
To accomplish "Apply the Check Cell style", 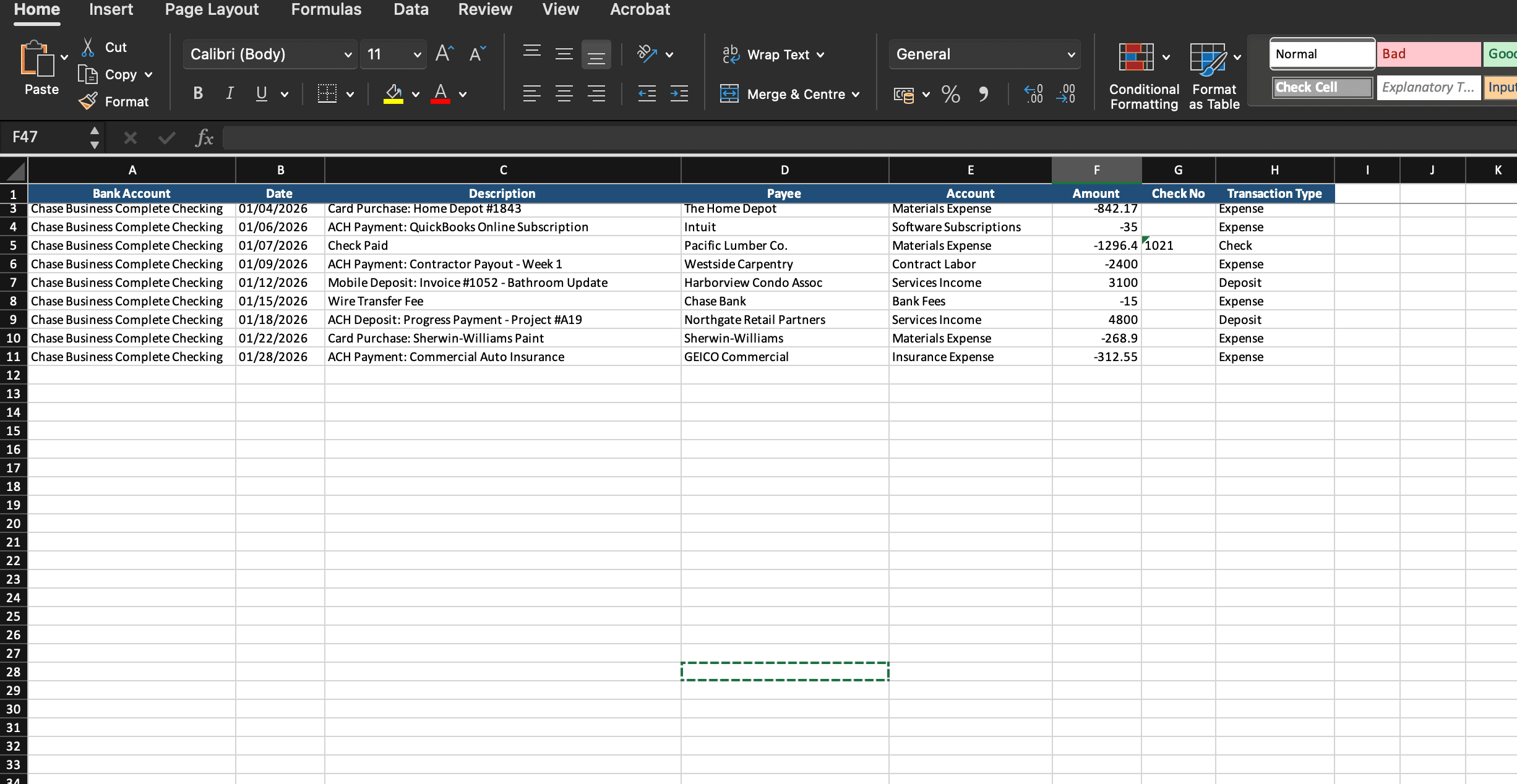I will point(1321,87).
